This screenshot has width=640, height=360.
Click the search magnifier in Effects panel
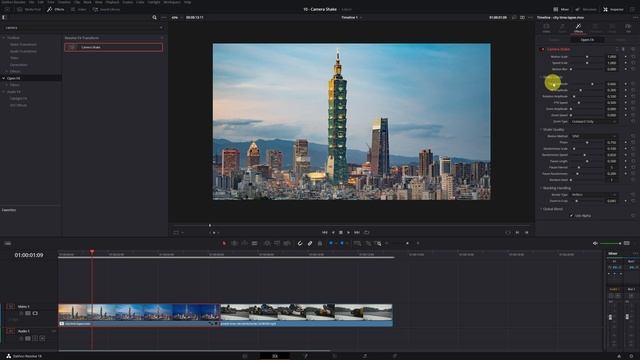(154, 18)
